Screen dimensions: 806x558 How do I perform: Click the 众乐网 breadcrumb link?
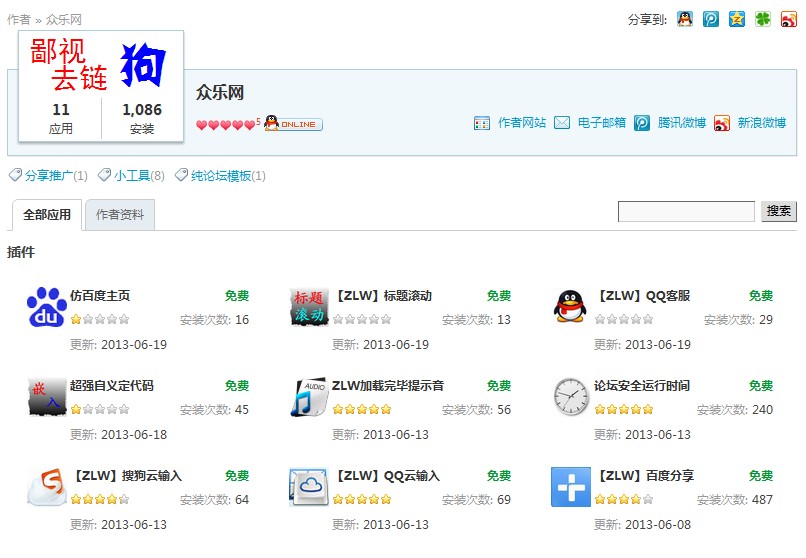[64, 20]
